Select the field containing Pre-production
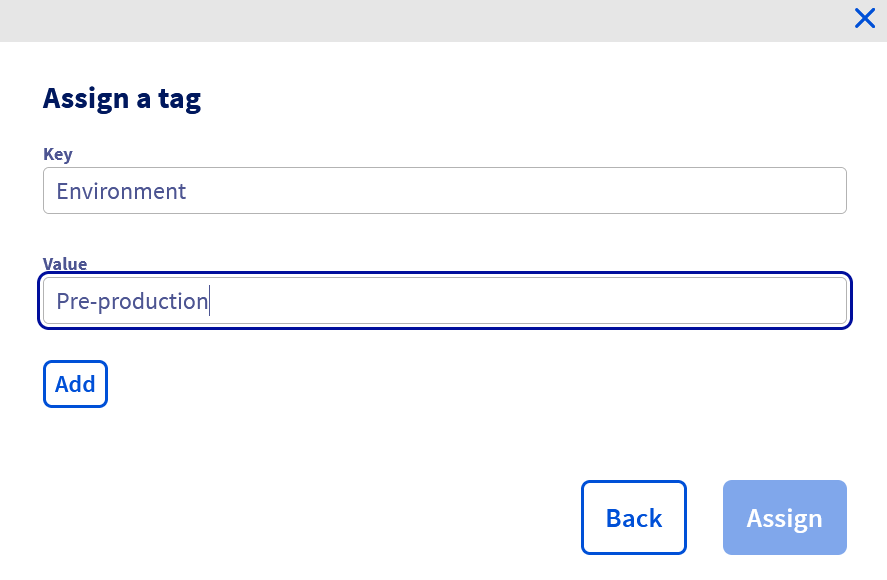 (x=445, y=301)
